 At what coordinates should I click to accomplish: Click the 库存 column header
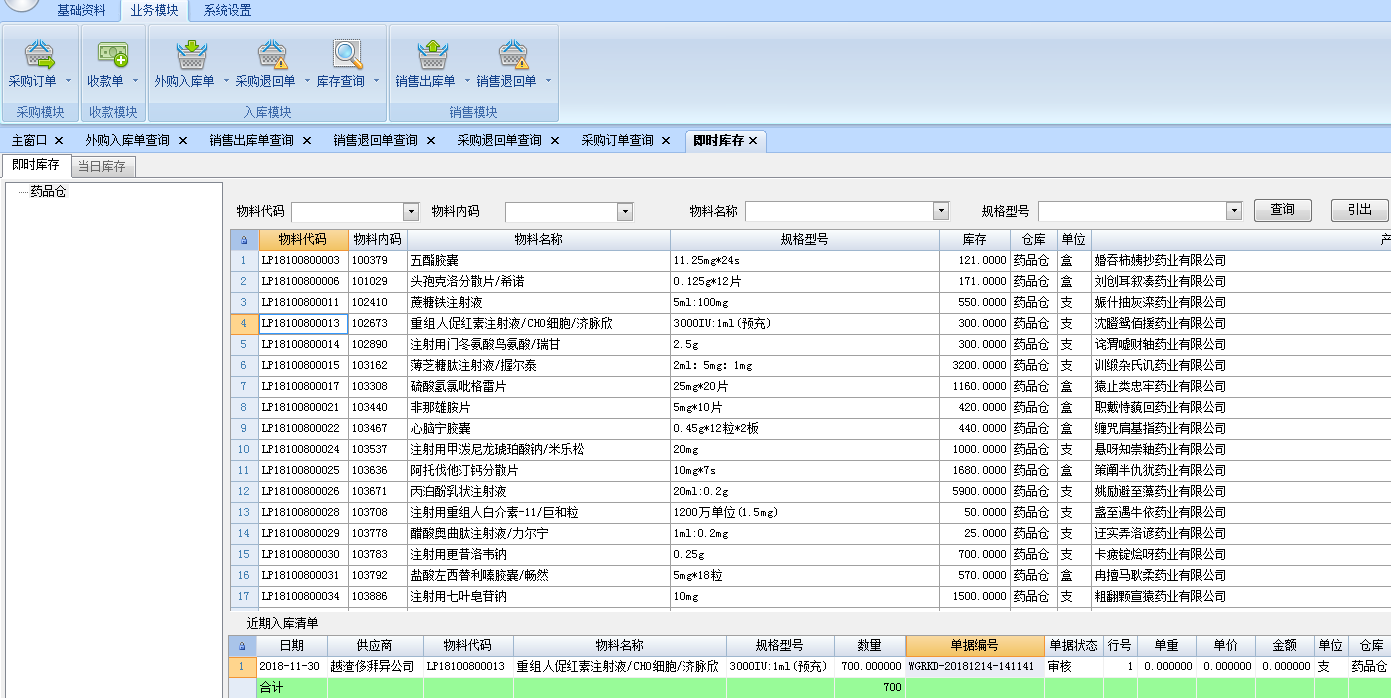point(975,240)
